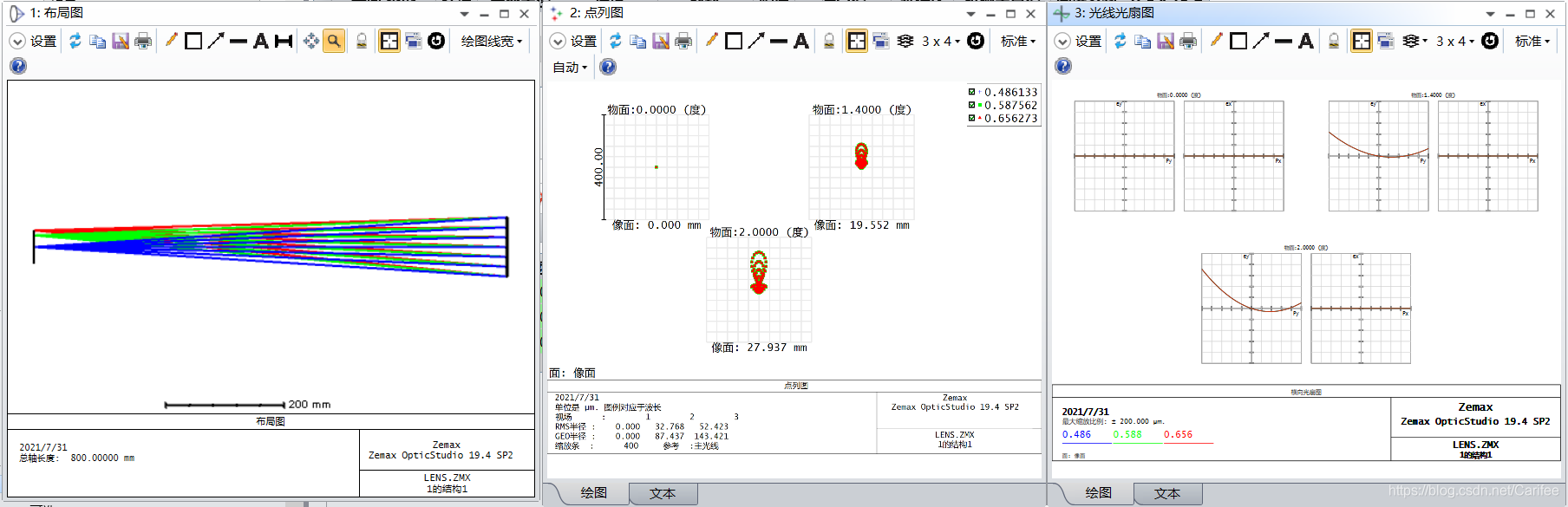This screenshot has width=1568, height=507.
Task: Select the line tool in 光线光扇图 toolbar
Action: (x=1284, y=41)
